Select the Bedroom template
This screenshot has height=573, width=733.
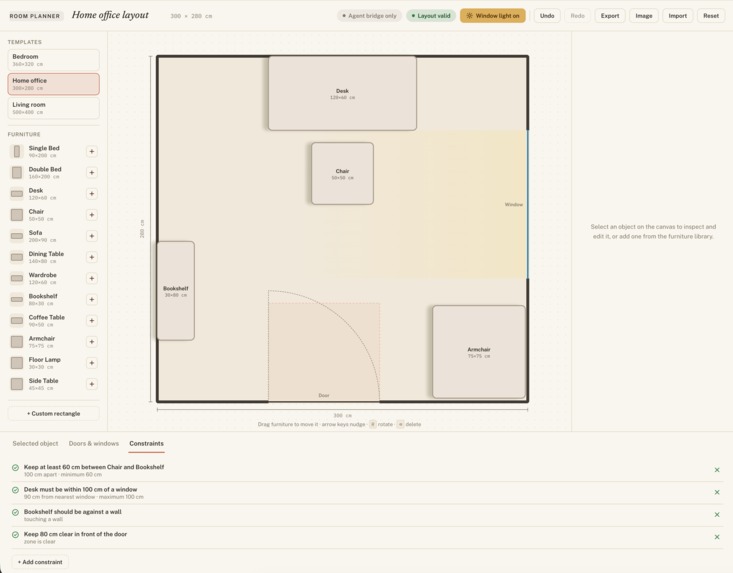pyautogui.click(x=53, y=60)
